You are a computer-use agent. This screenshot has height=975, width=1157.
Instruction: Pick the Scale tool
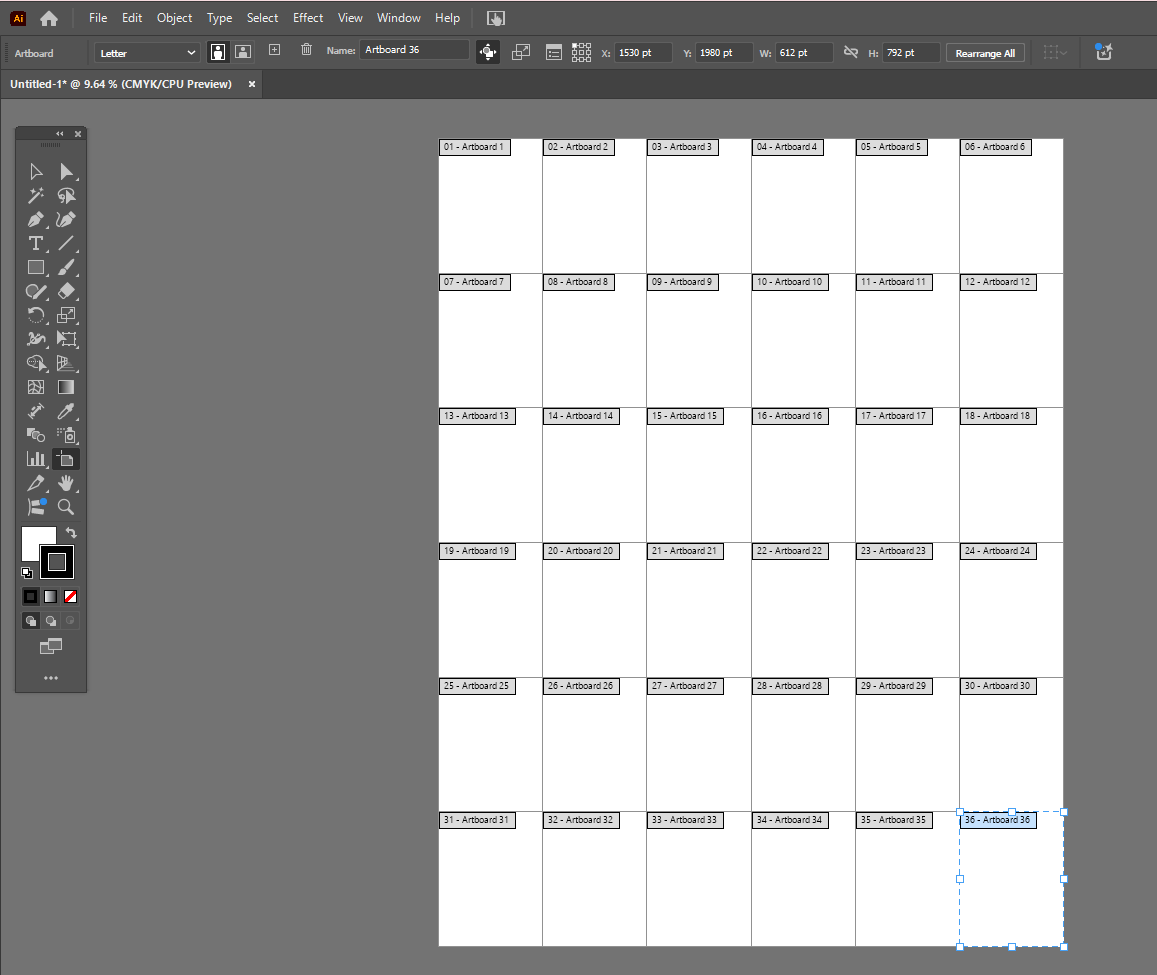(66, 315)
